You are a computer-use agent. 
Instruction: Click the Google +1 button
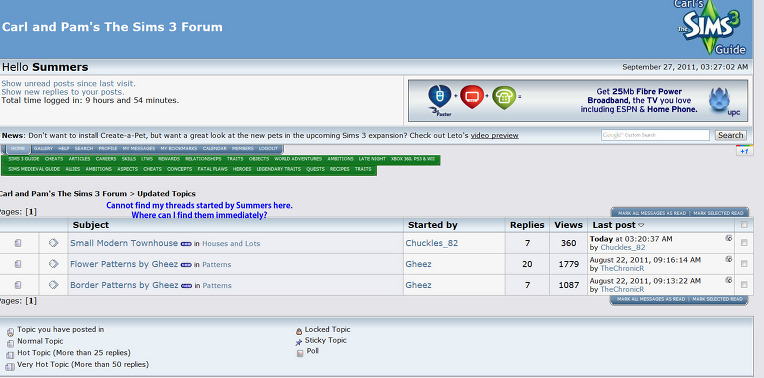(x=744, y=151)
